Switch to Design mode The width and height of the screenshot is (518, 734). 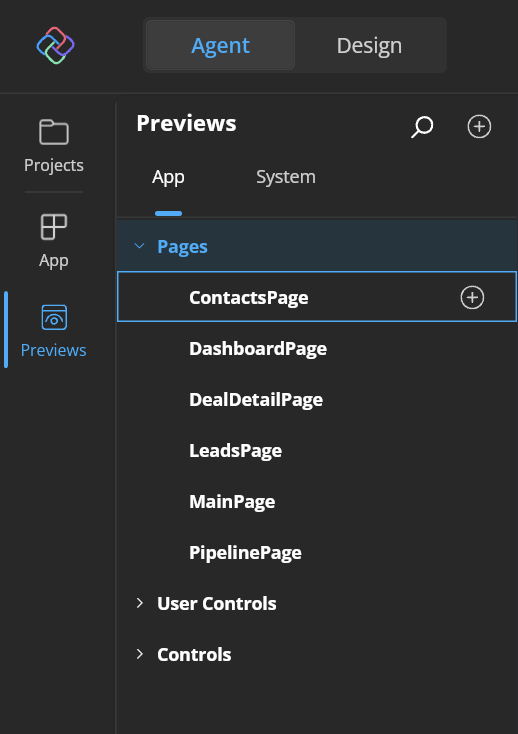point(369,45)
